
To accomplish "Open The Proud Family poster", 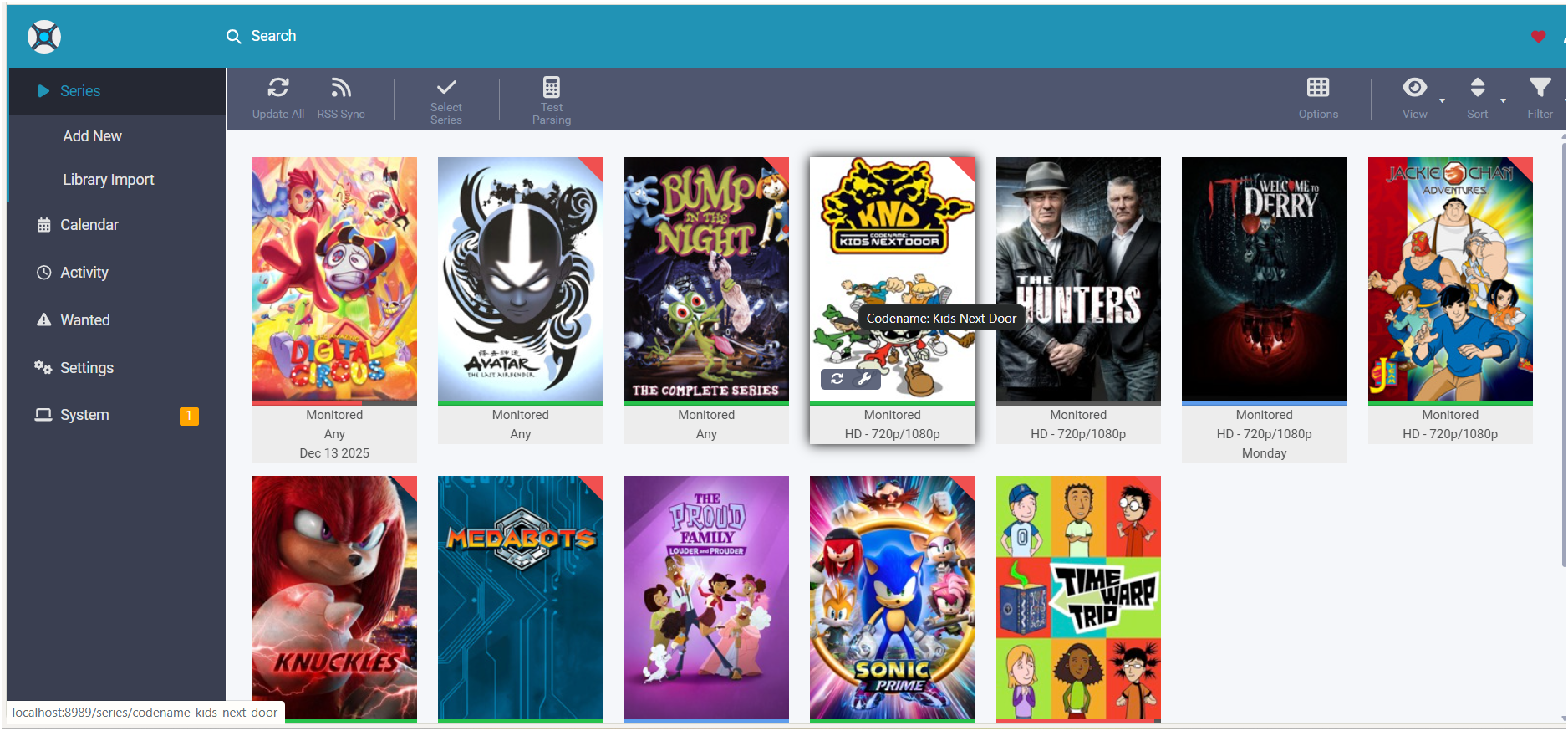I will [706, 598].
